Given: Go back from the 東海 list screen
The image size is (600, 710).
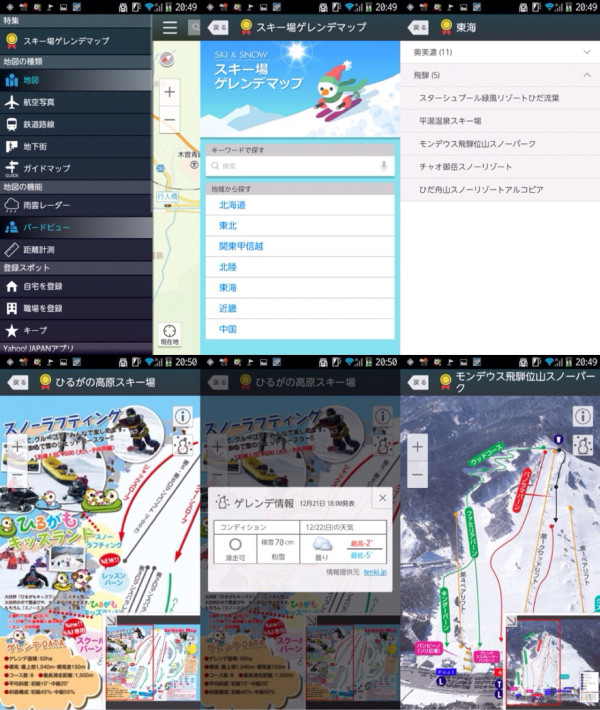Looking at the screenshot, I should coord(418,27).
